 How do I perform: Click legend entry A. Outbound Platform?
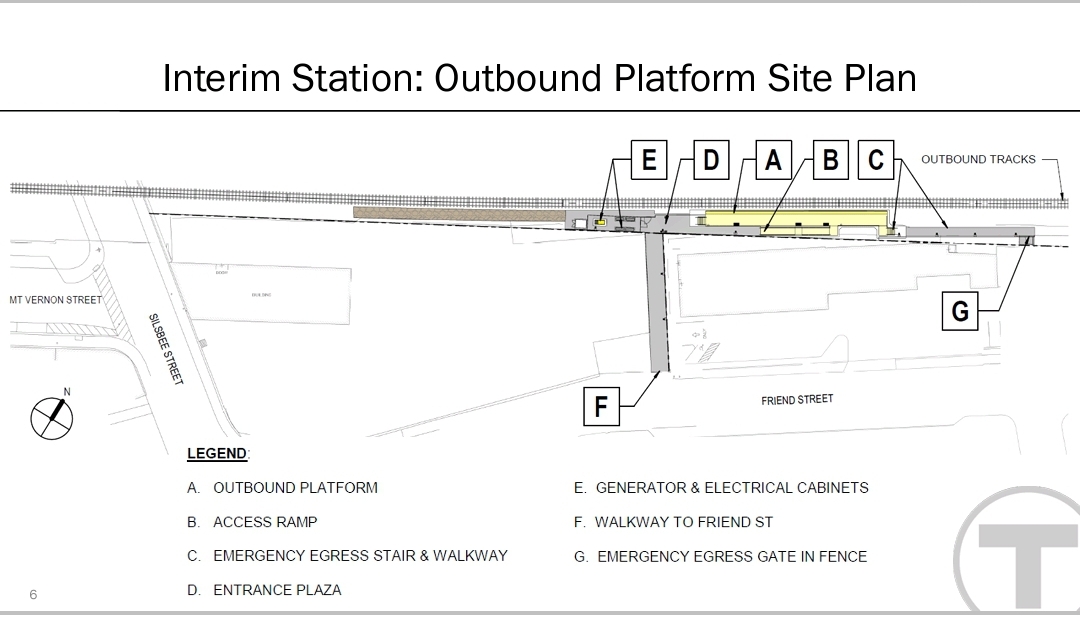282,488
